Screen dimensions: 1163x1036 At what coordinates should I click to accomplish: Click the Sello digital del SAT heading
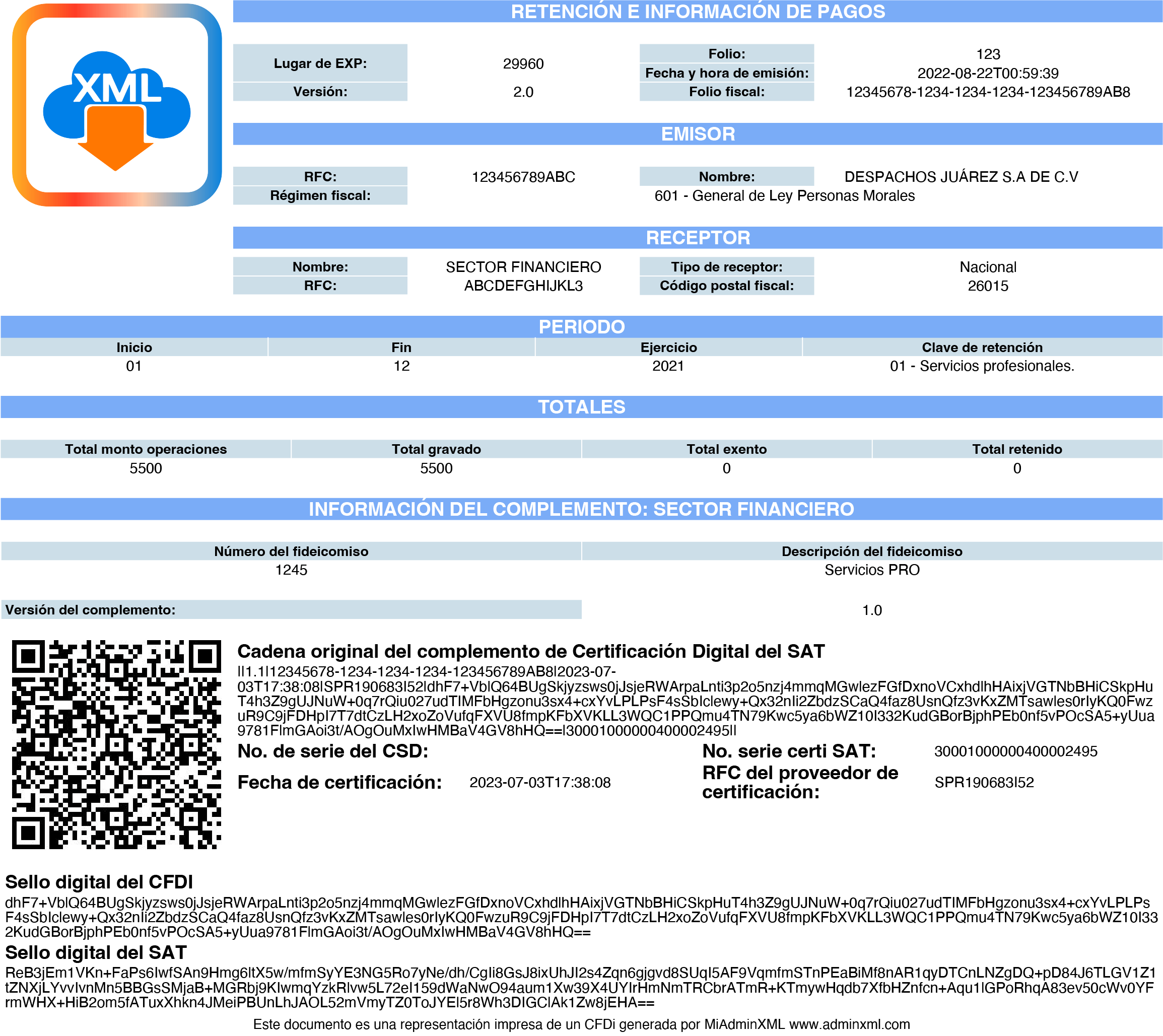click(x=96, y=953)
